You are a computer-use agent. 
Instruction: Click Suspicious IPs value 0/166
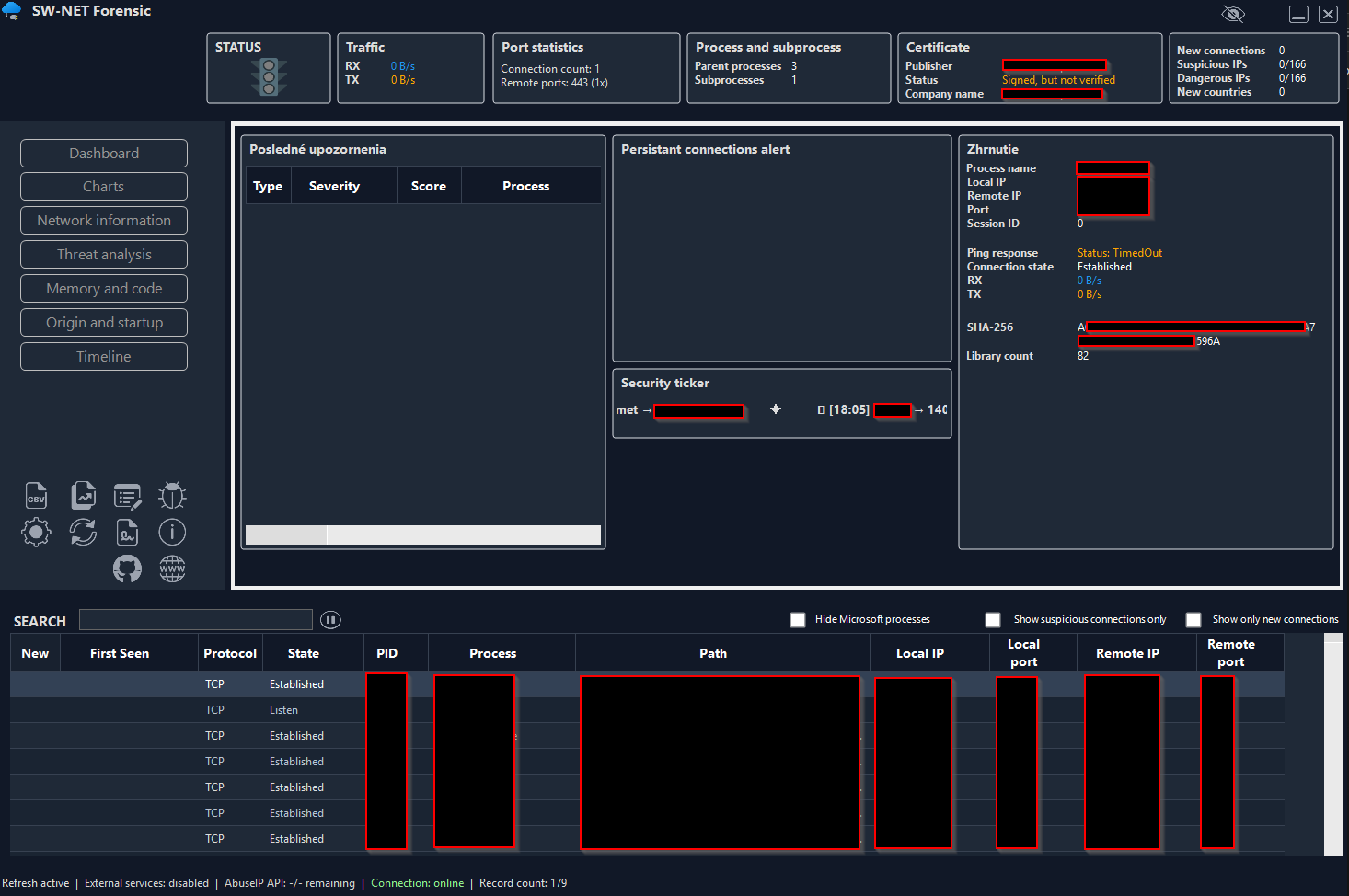tap(1292, 64)
